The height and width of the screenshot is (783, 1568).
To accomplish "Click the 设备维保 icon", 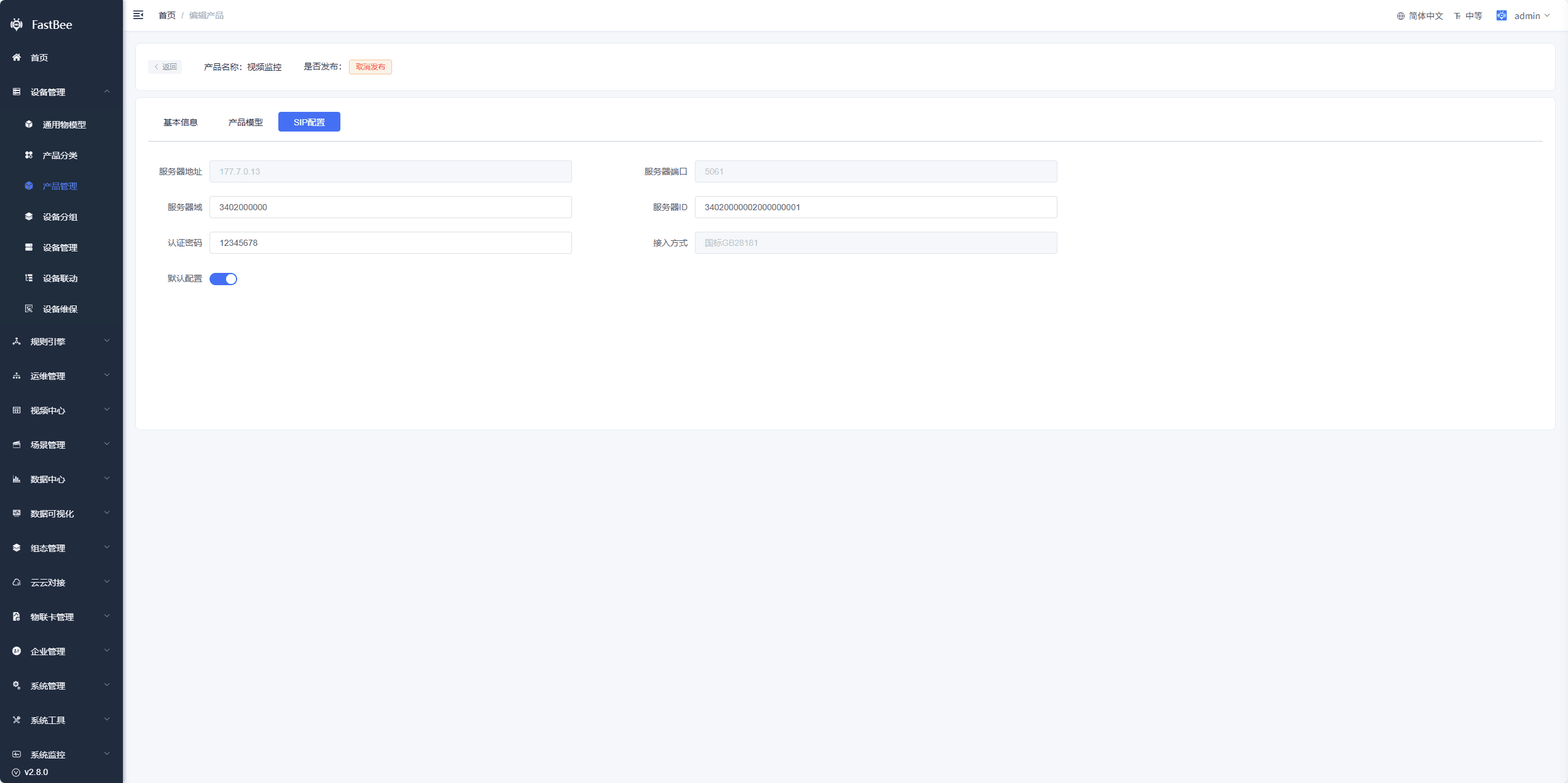I will click(29, 309).
